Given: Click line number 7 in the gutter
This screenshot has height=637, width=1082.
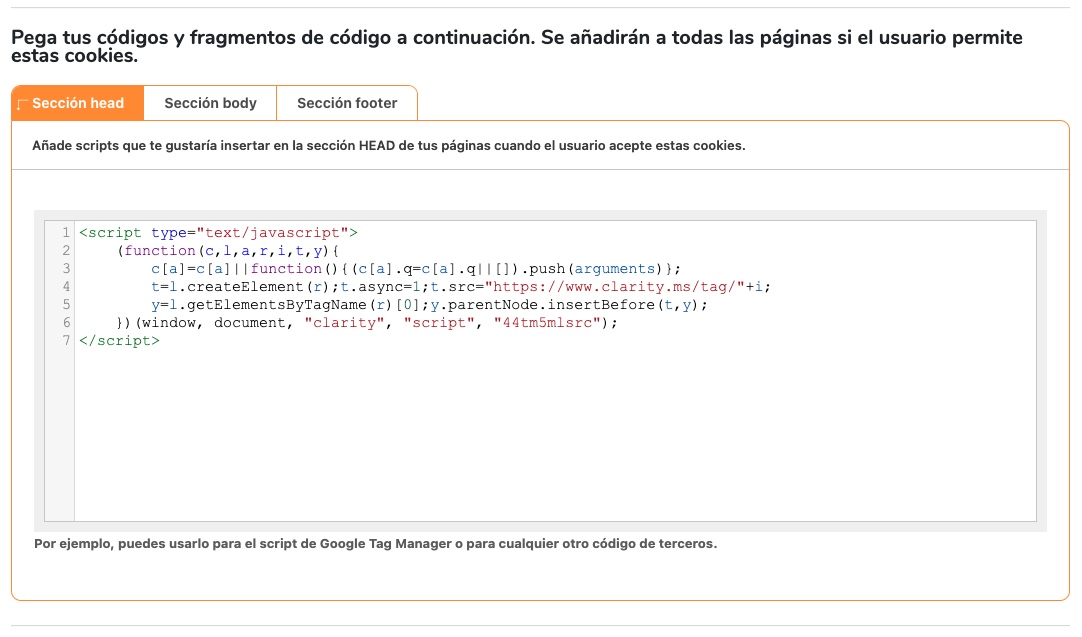Looking at the screenshot, I should tap(66, 341).
